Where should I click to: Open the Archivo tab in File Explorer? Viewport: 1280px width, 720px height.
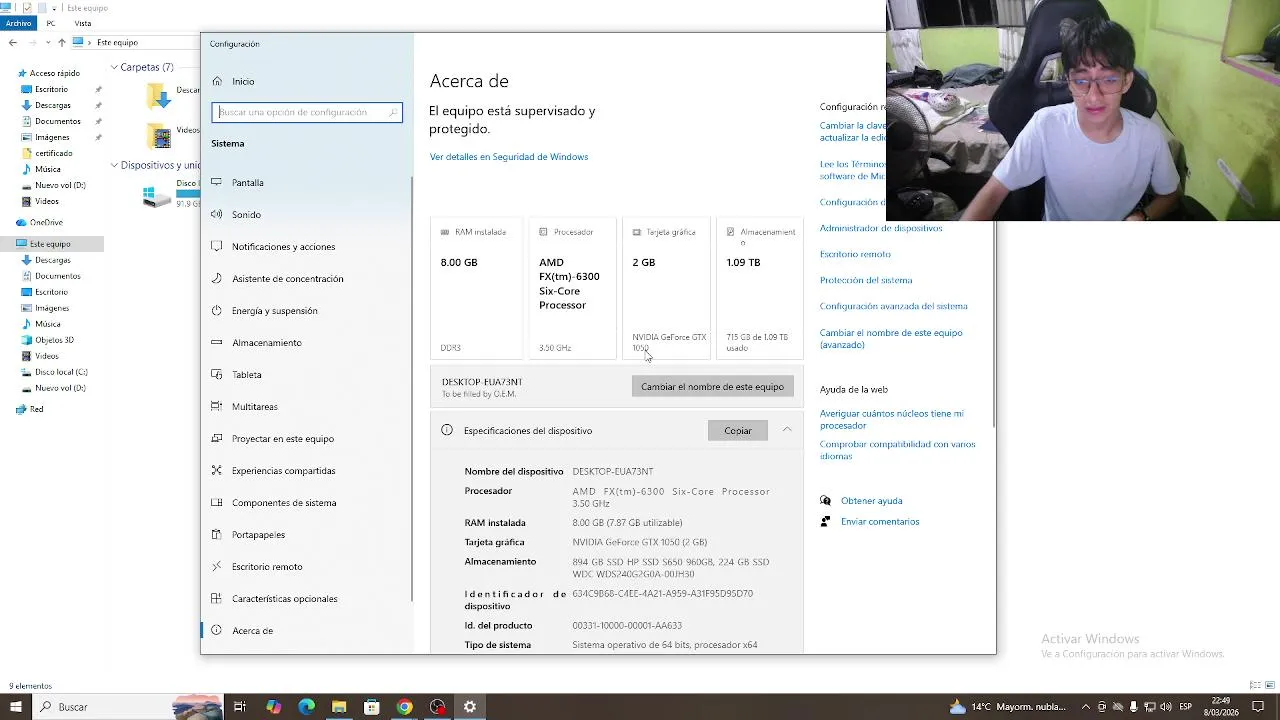(18, 23)
